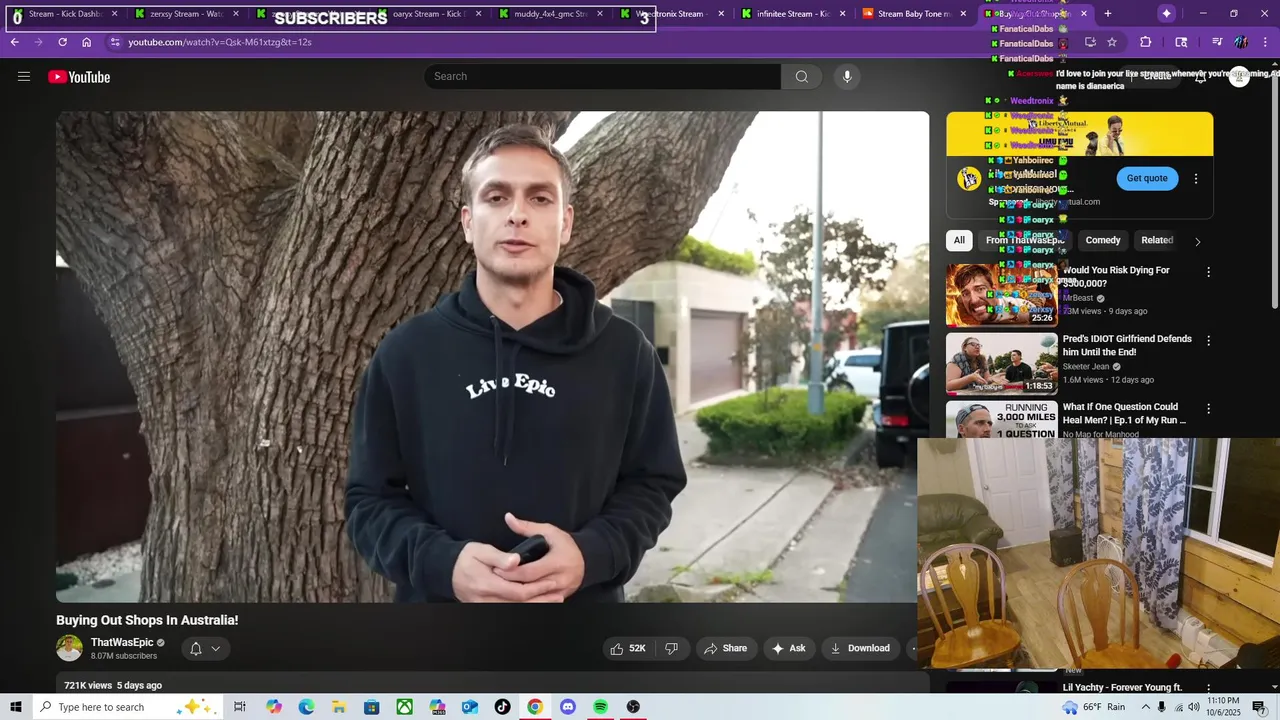The image size is (1280, 720).
Task: Open Skeeter Jean channel link
Action: pos(1086,367)
